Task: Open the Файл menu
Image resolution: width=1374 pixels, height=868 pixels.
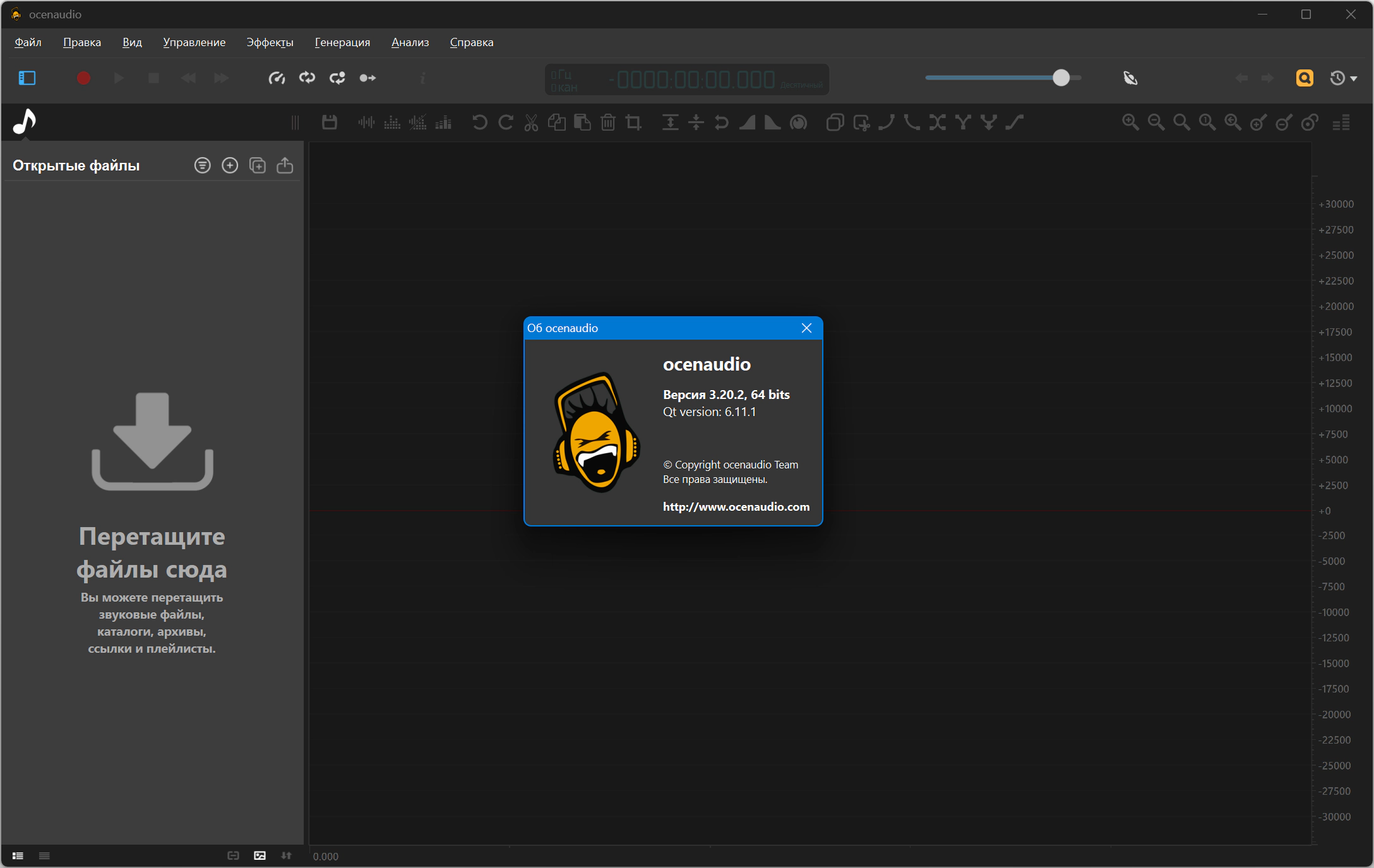Action: (28, 42)
